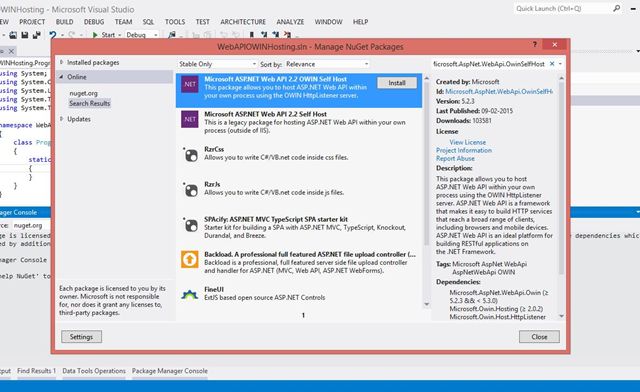Screen dimensions: 640x392
Task: Click the RzrCss package icon
Action: tap(190, 154)
